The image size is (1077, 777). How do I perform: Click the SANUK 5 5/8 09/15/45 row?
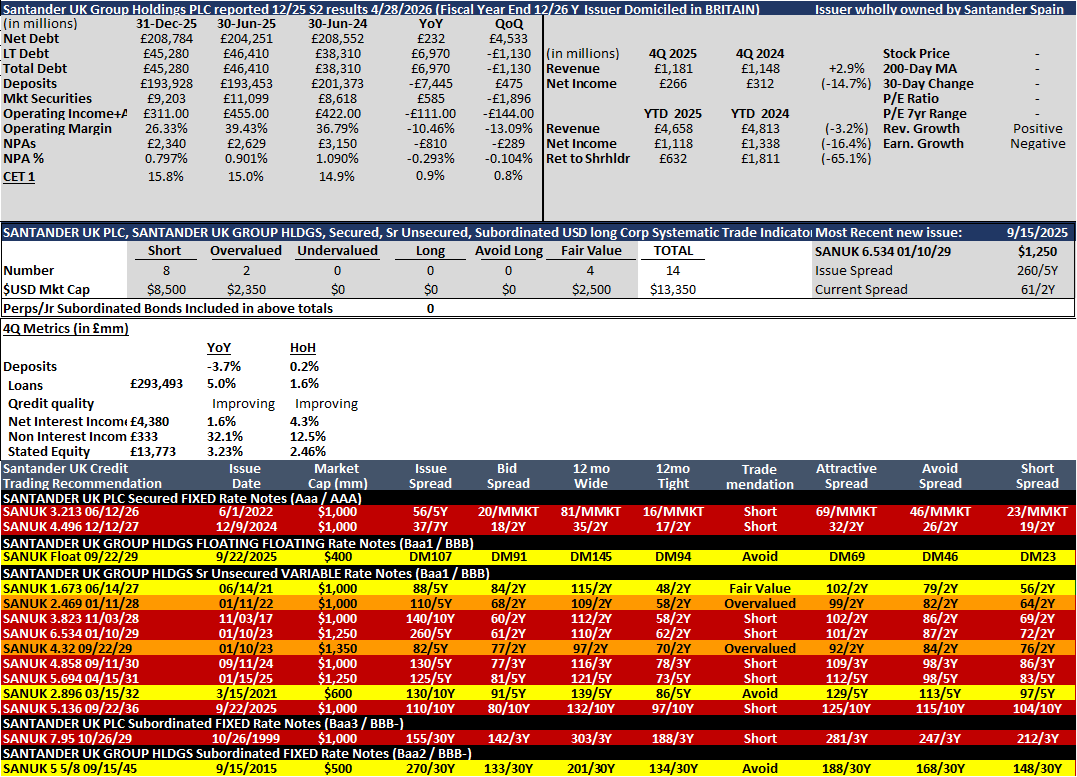click(x=538, y=769)
